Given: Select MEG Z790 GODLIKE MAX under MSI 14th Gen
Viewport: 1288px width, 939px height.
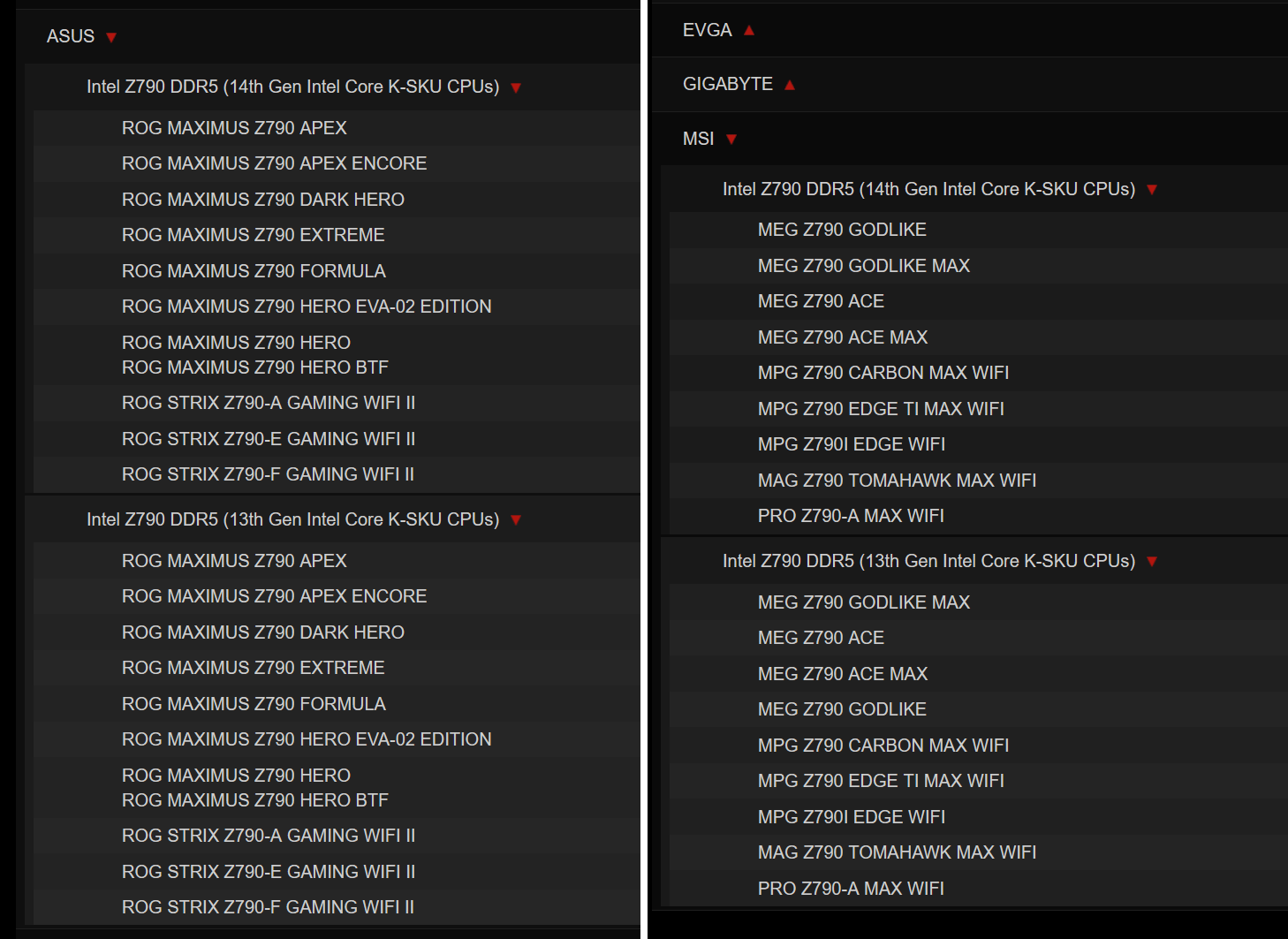Looking at the screenshot, I should 864,266.
